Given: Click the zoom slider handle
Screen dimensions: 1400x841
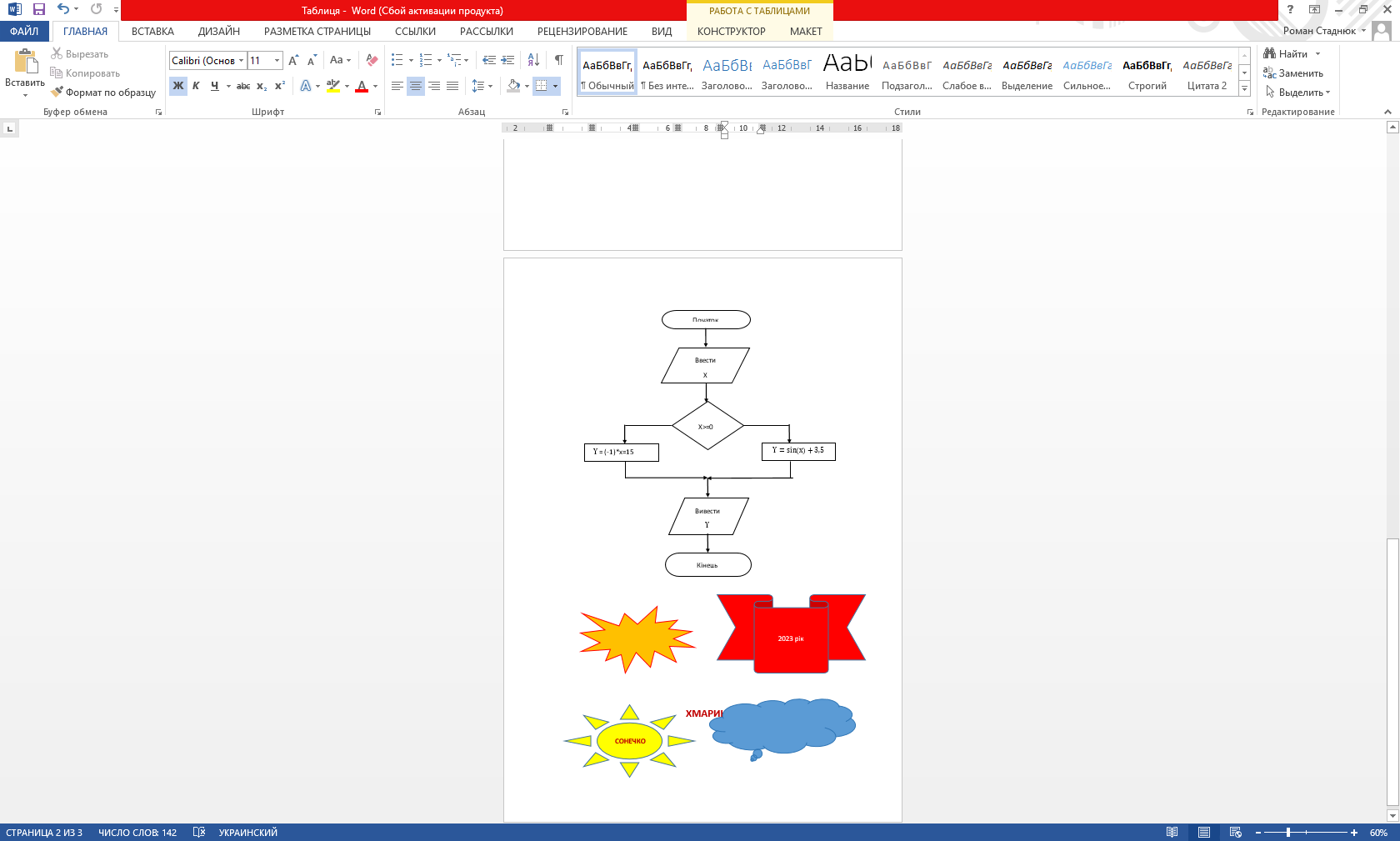Looking at the screenshot, I should (1288, 833).
